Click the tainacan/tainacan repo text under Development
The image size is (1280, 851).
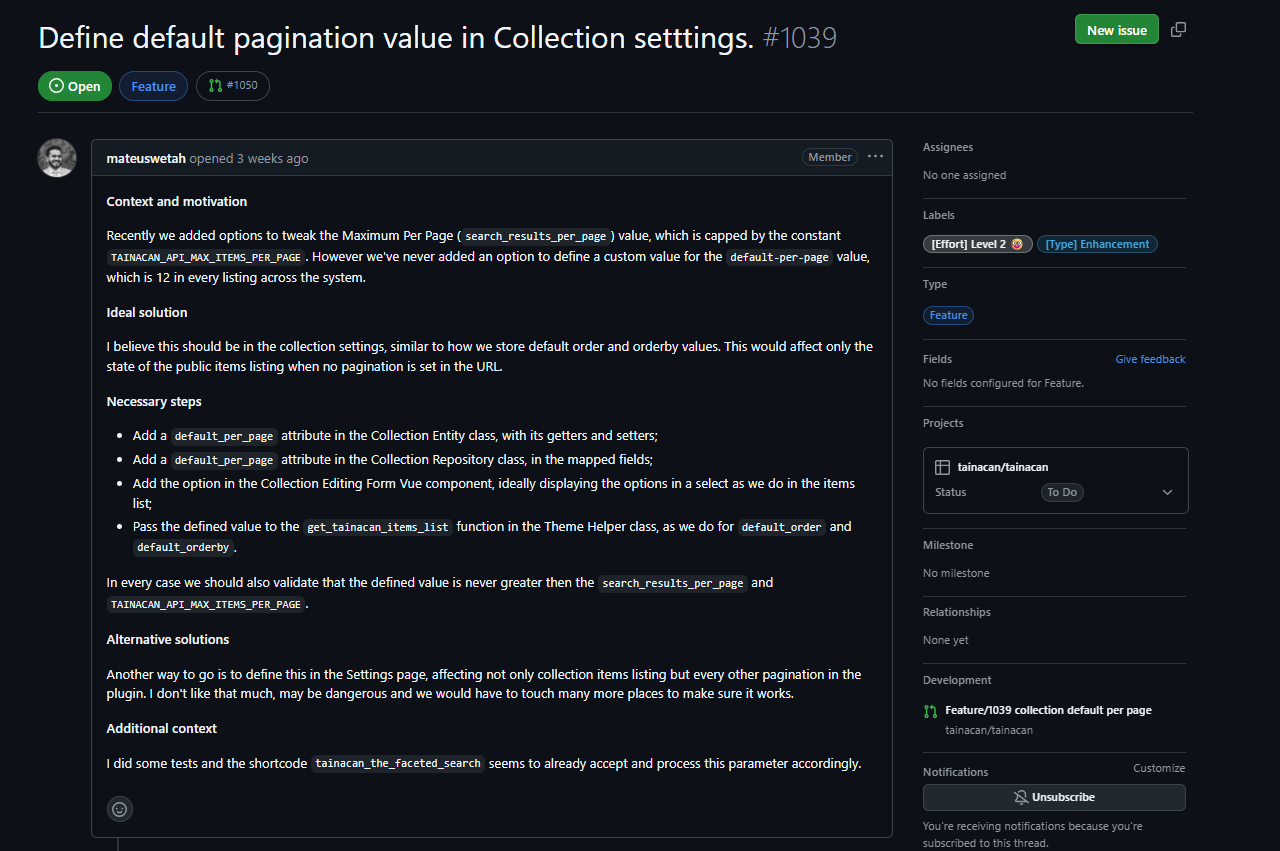tap(989, 730)
